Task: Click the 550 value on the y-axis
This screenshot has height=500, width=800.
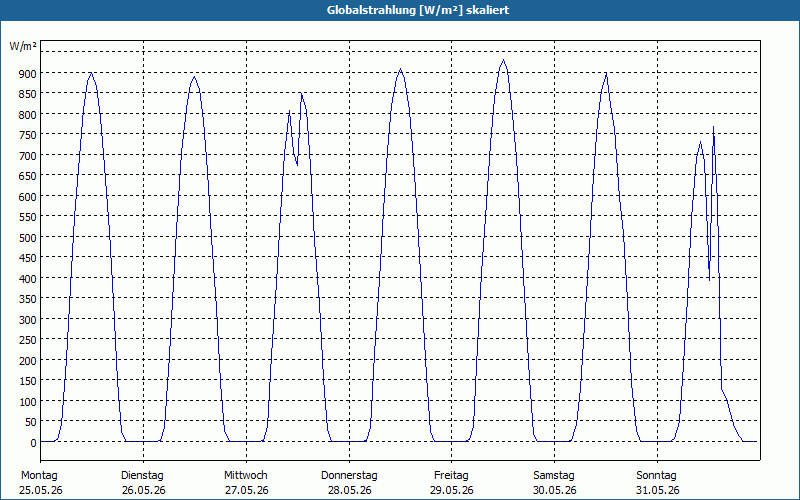Action: coord(28,217)
